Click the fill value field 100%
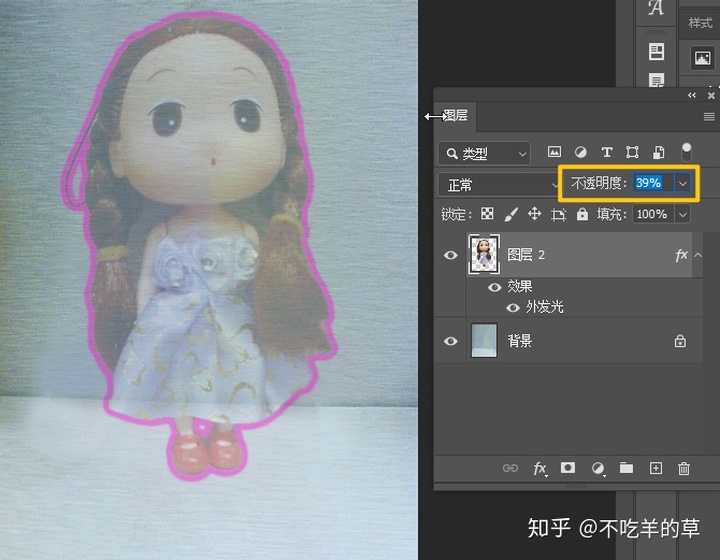Screen dimensions: 720x560 tap(653, 214)
